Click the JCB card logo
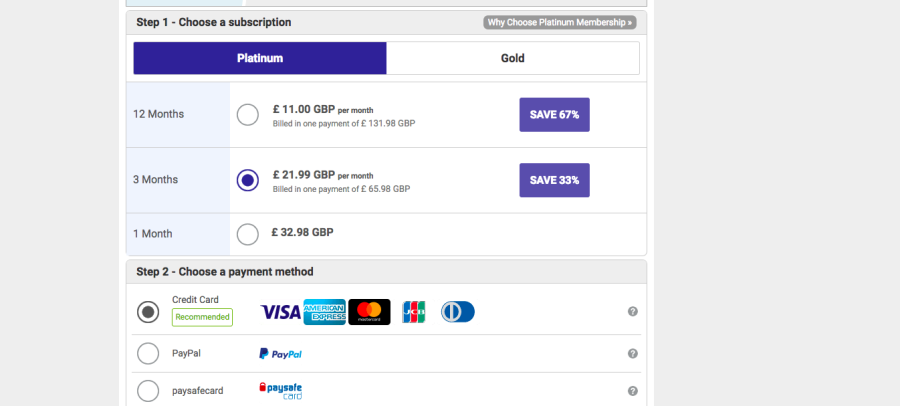This screenshot has height=406, width=900. (x=413, y=312)
